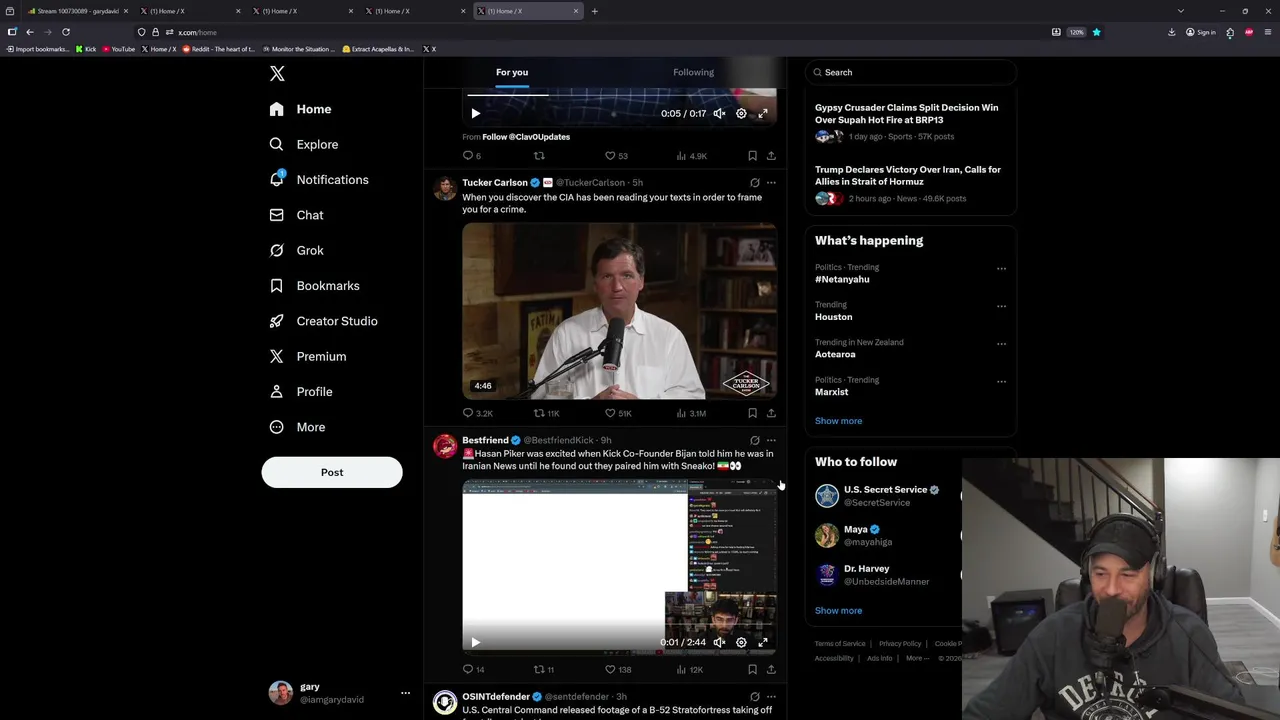Bookmark the Bestfriend post
The width and height of the screenshot is (1280, 720).
pos(752,669)
